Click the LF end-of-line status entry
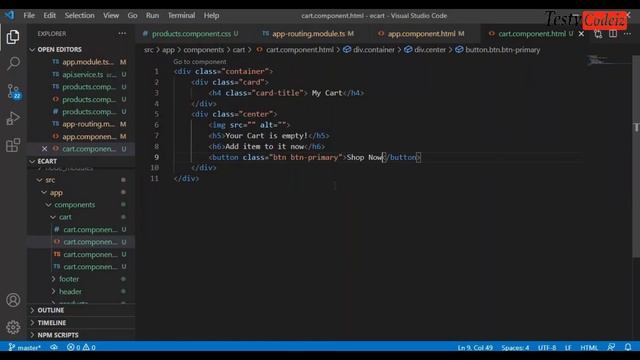This screenshot has height=360, width=640. pyautogui.click(x=568, y=347)
